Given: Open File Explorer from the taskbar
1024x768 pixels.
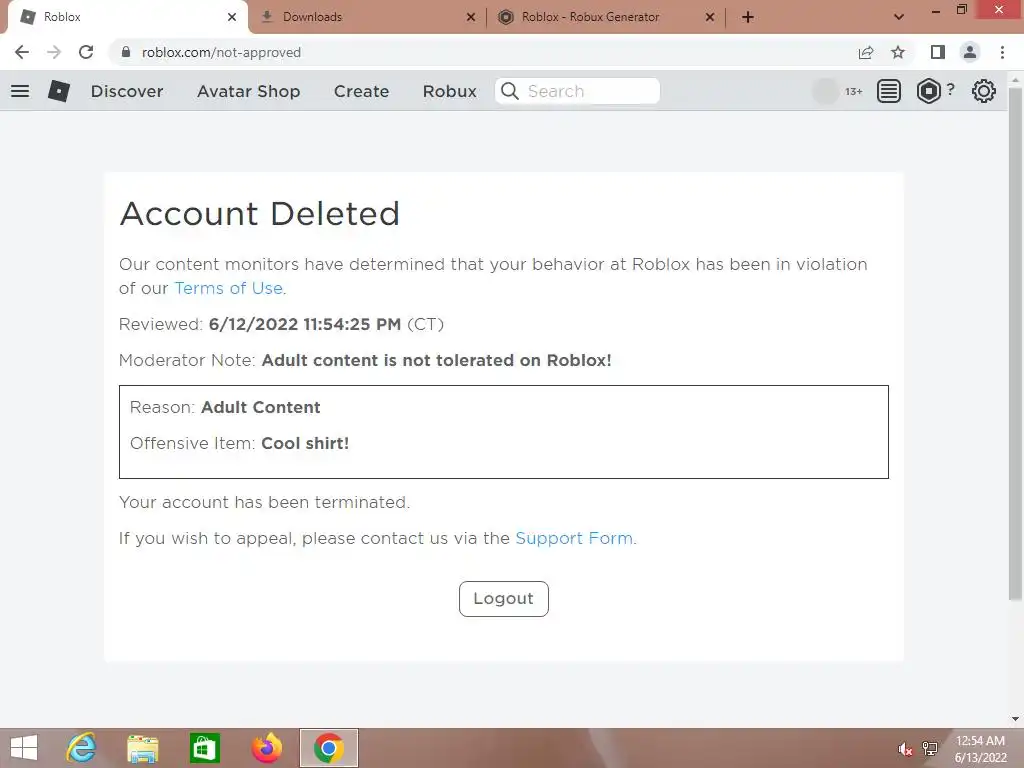Looking at the screenshot, I should (143, 748).
